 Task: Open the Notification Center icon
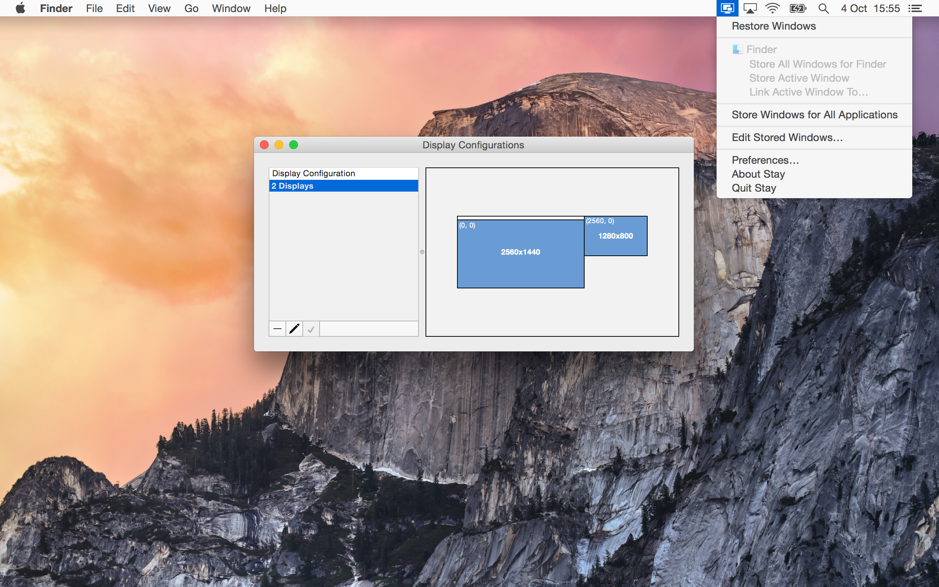pos(915,9)
